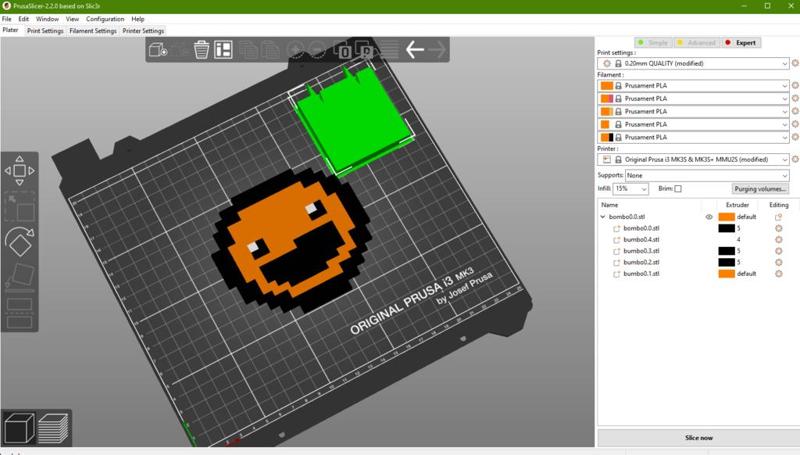Switch to the Printer Settings tab

tap(143, 31)
